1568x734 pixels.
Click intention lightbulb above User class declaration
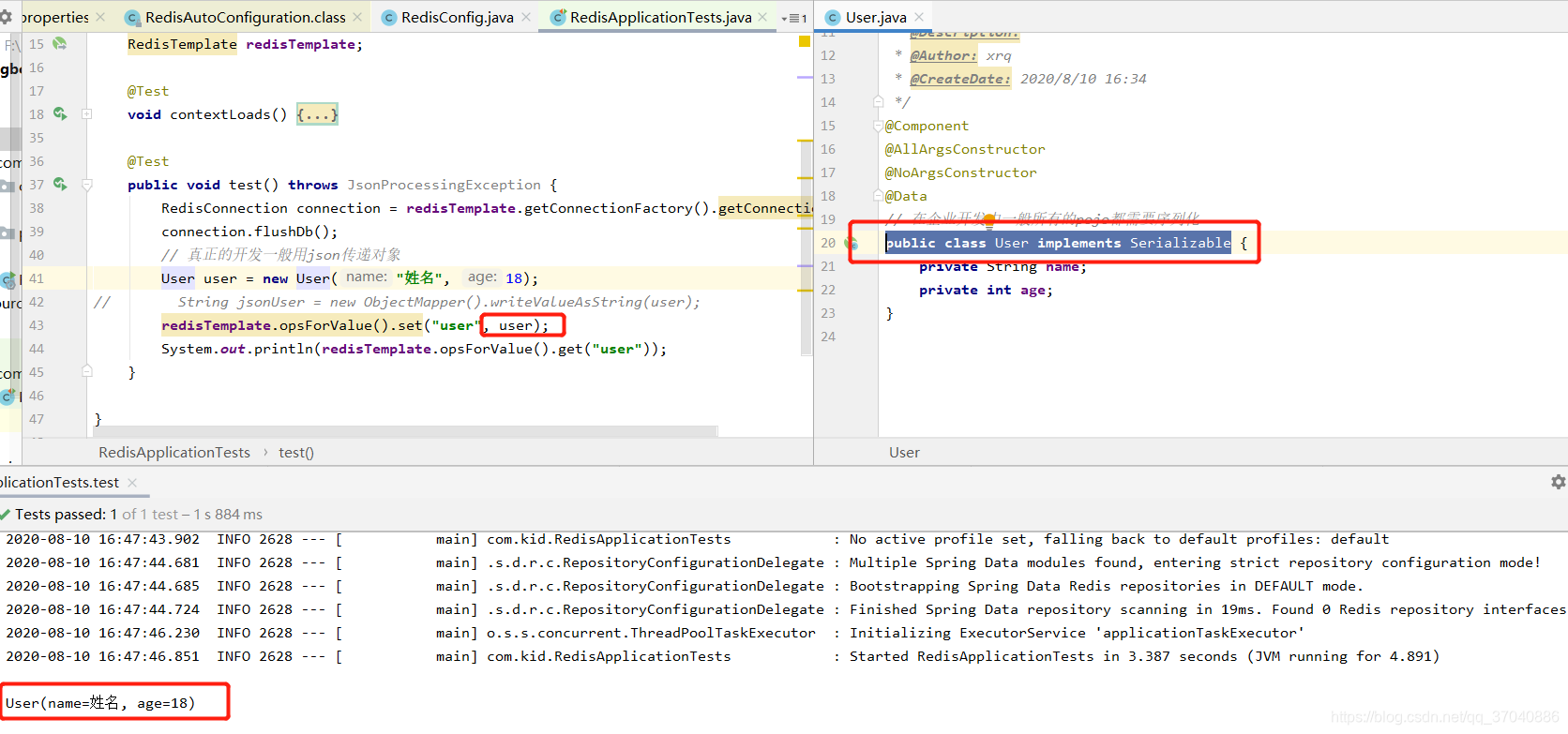click(989, 222)
